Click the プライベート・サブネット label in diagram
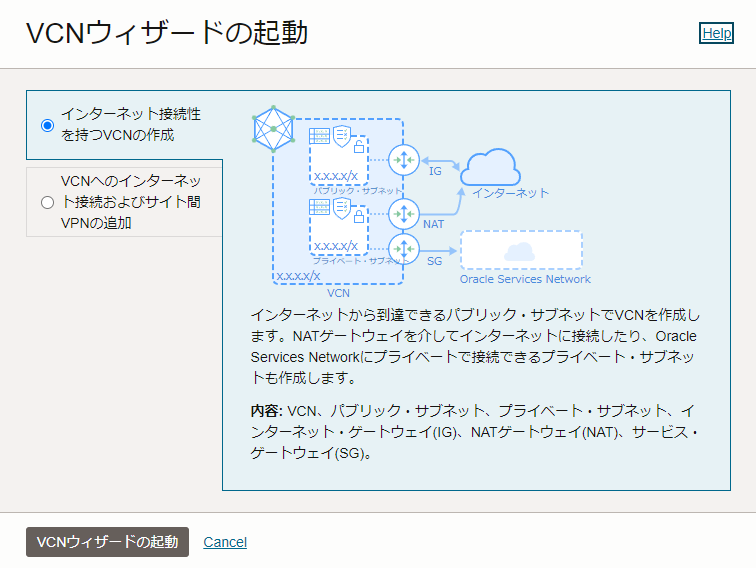 (360, 261)
